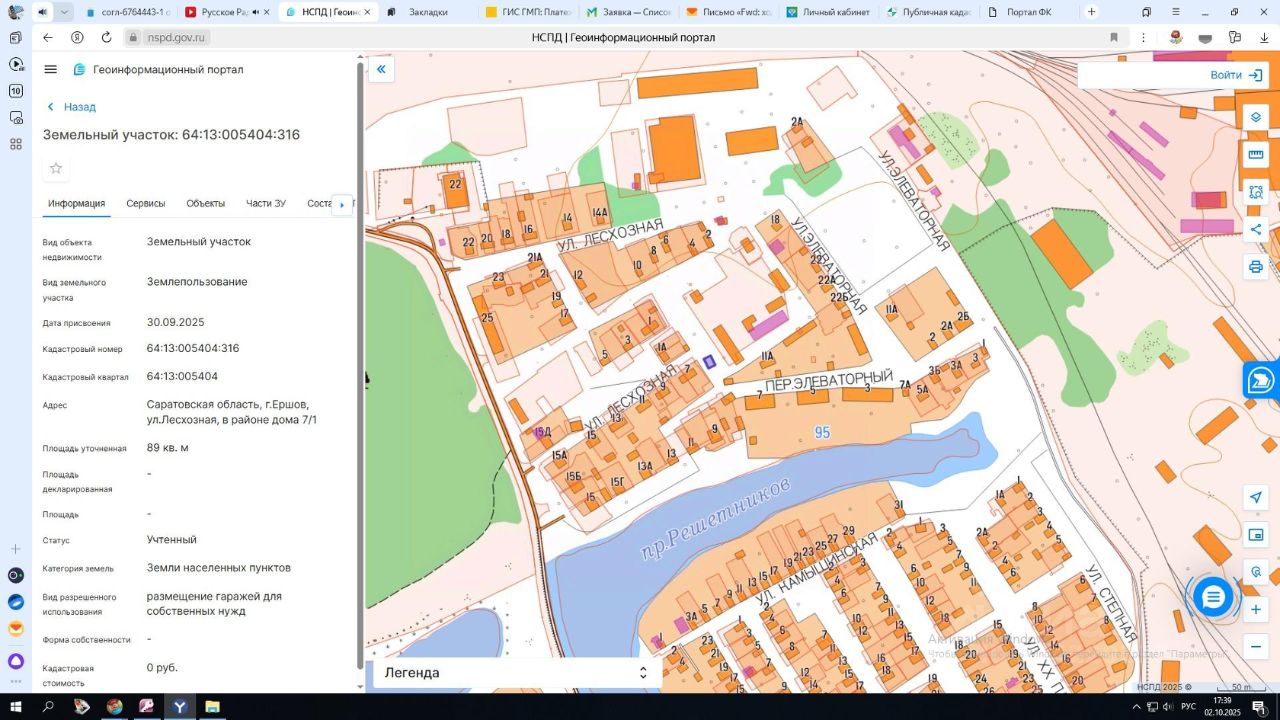This screenshot has width=1280, height=720.
Task: Add land plot to favorites star
Action: coord(56,168)
